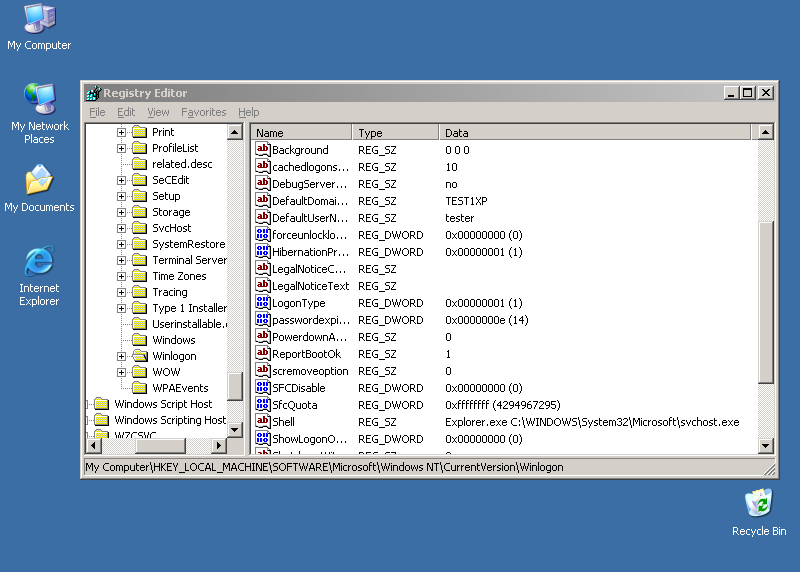
Task: Select the SystemRestore registry key
Action: tap(188, 244)
